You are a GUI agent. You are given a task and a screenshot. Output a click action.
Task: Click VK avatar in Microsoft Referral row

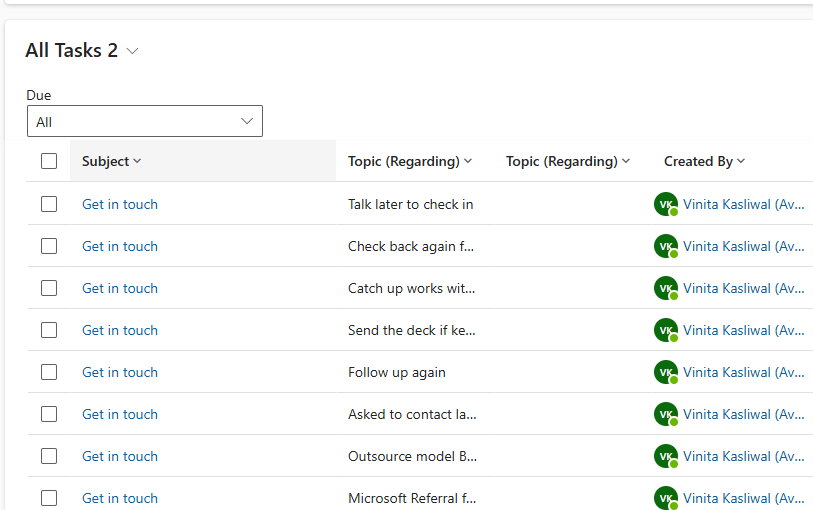click(665, 497)
